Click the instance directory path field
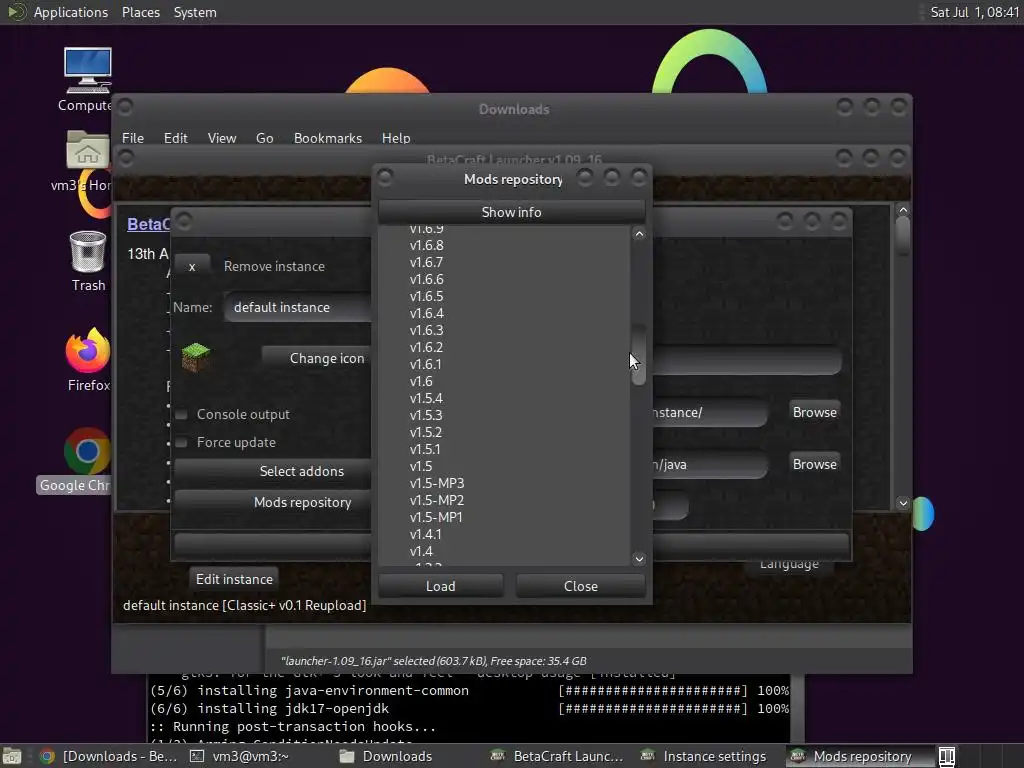This screenshot has width=1024, height=768. [710, 413]
